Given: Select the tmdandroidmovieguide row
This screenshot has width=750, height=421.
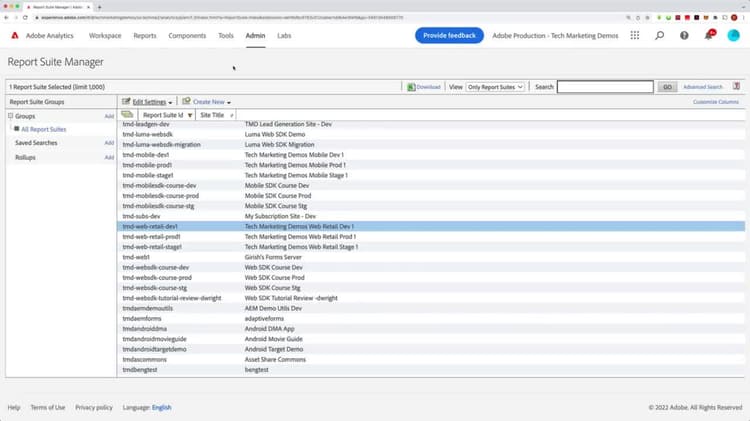Looking at the screenshot, I should (x=431, y=339).
